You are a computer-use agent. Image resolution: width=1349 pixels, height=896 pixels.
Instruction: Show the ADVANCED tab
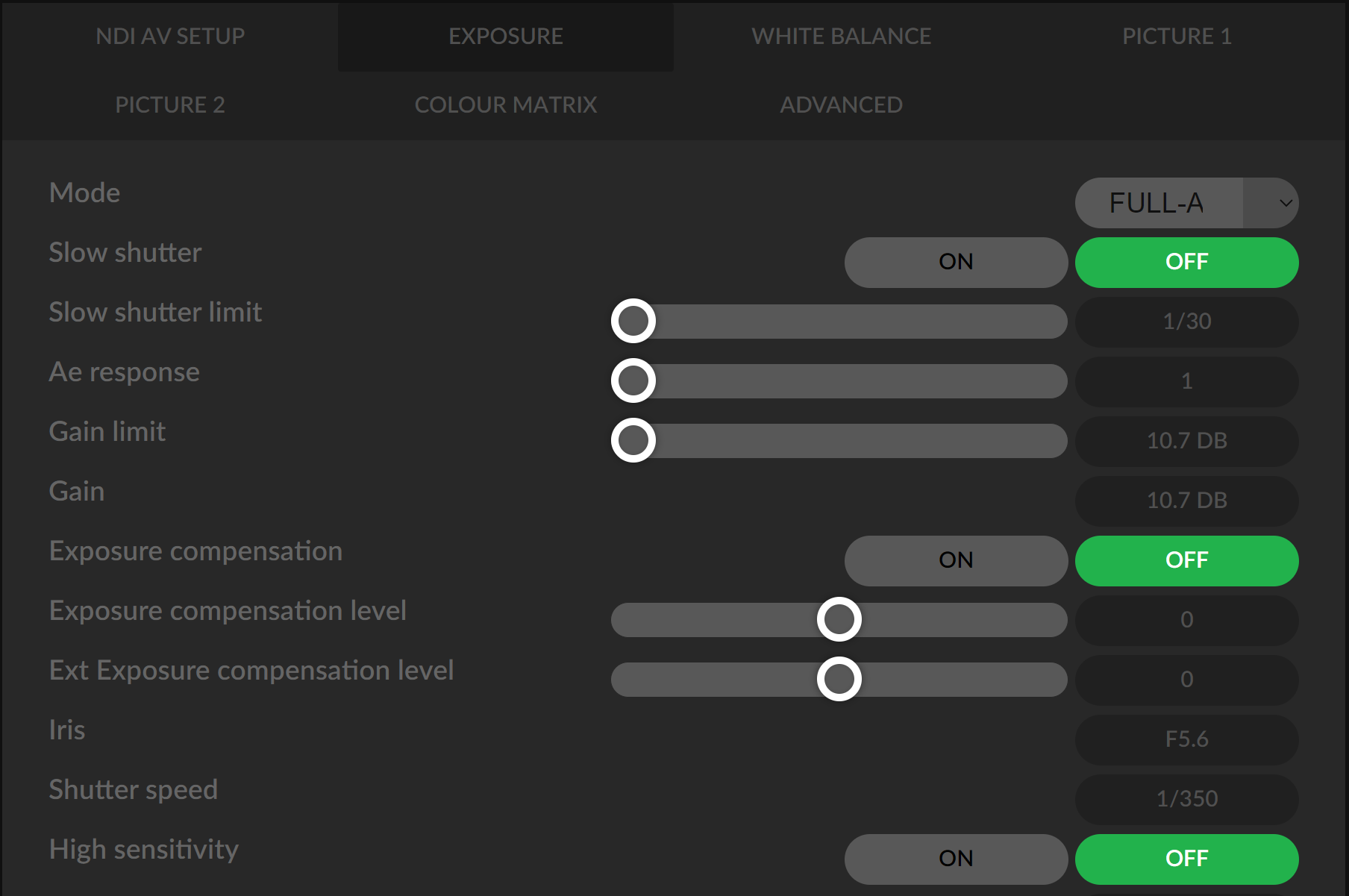tap(841, 104)
